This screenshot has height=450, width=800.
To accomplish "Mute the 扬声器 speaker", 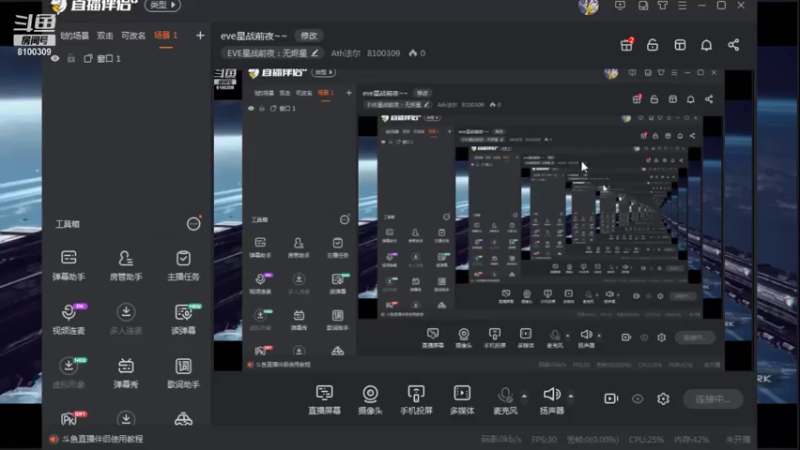I will pyautogui.click(x=552, y=399).
